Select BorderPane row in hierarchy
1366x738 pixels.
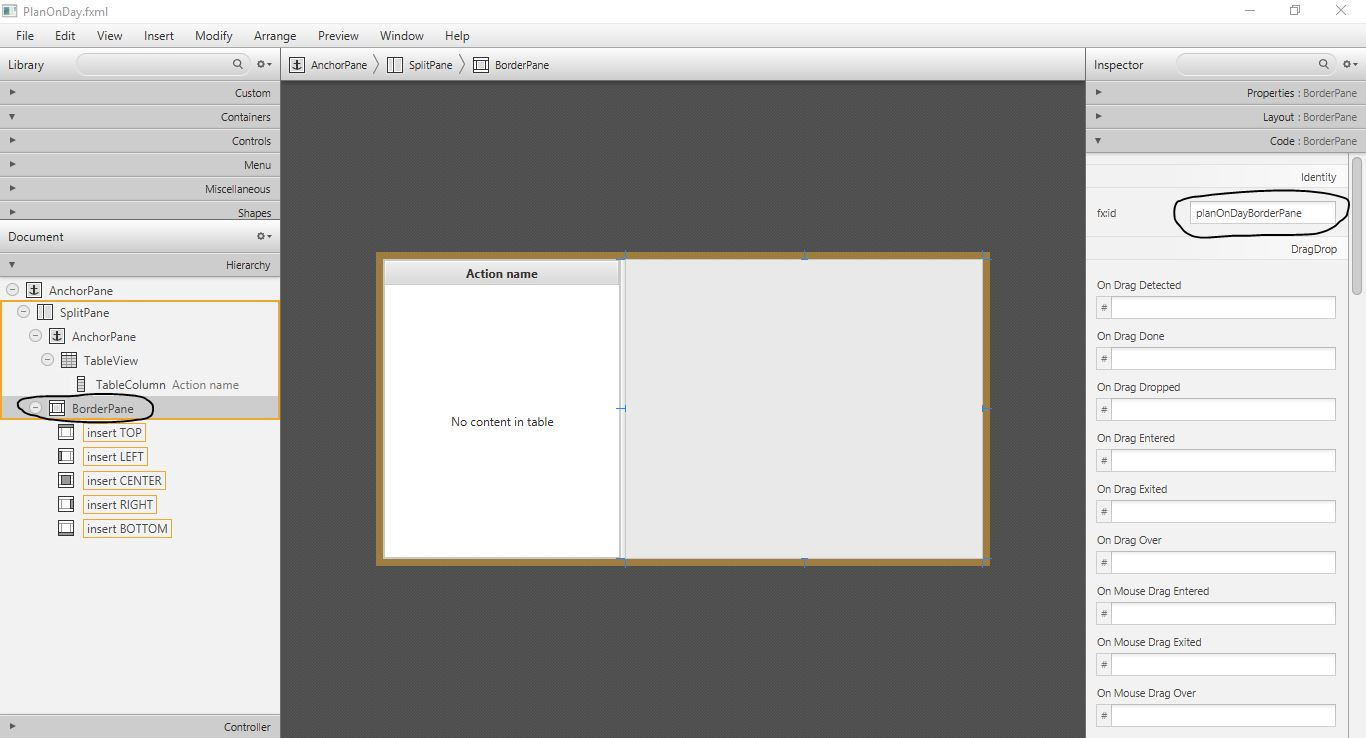pyautogui.click(x=140, y=408)
